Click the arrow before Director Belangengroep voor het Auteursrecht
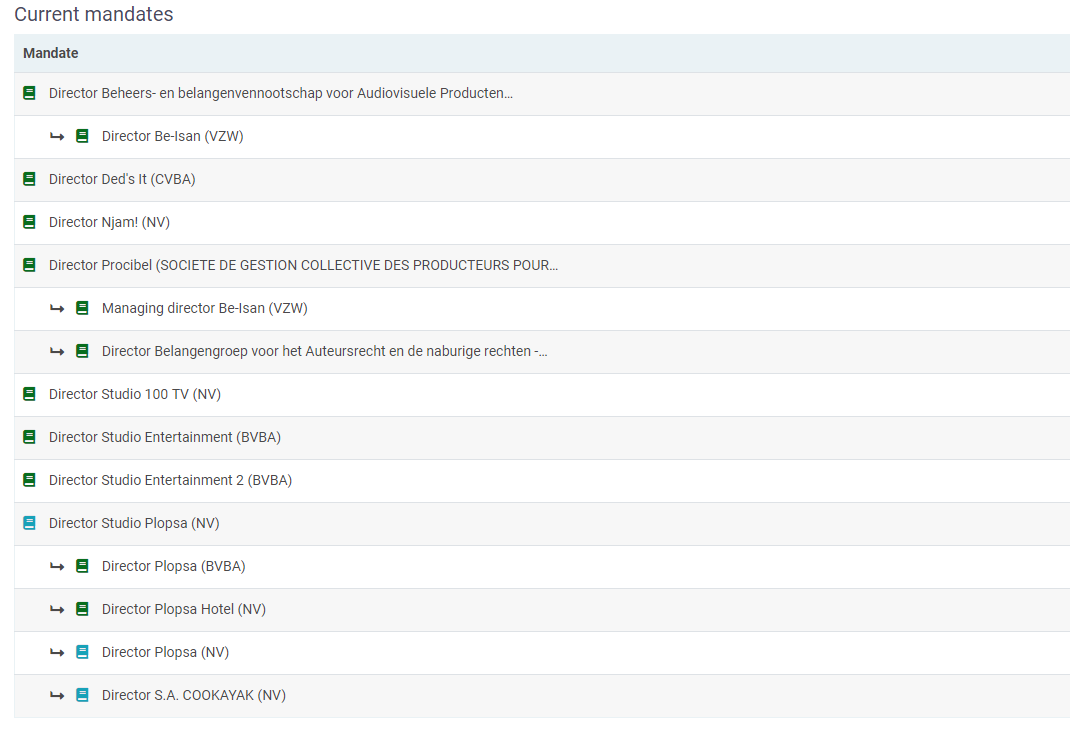Viewport: 1070px width, 730px height. 57,351
